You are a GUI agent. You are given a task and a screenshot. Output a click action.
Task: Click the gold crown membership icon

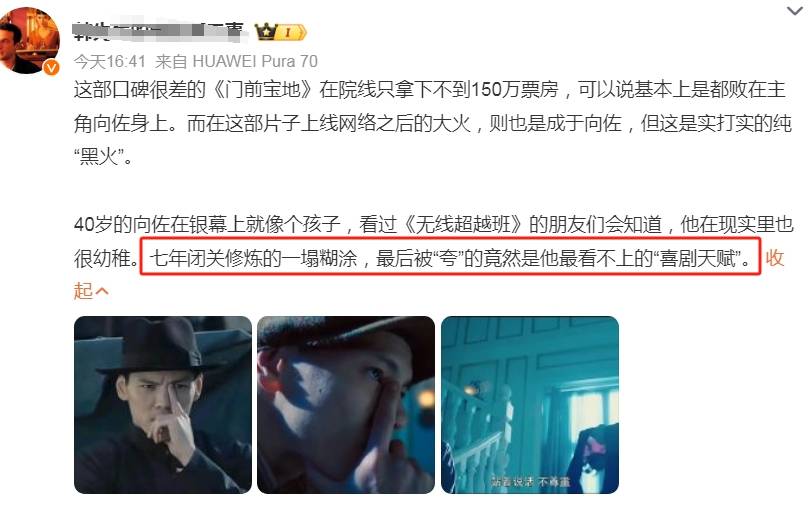tap(266, 32)
